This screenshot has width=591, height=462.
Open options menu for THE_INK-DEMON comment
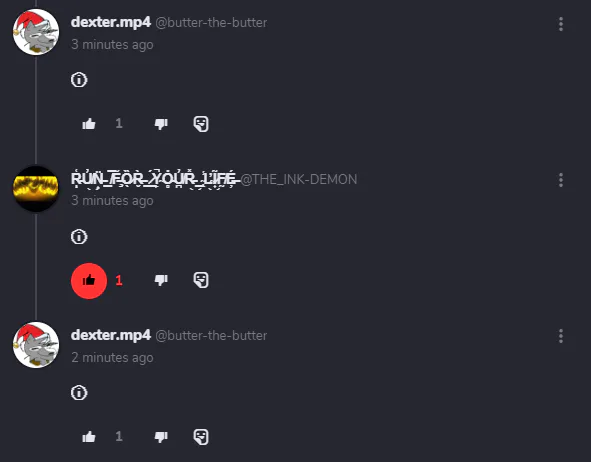point(561,180)
